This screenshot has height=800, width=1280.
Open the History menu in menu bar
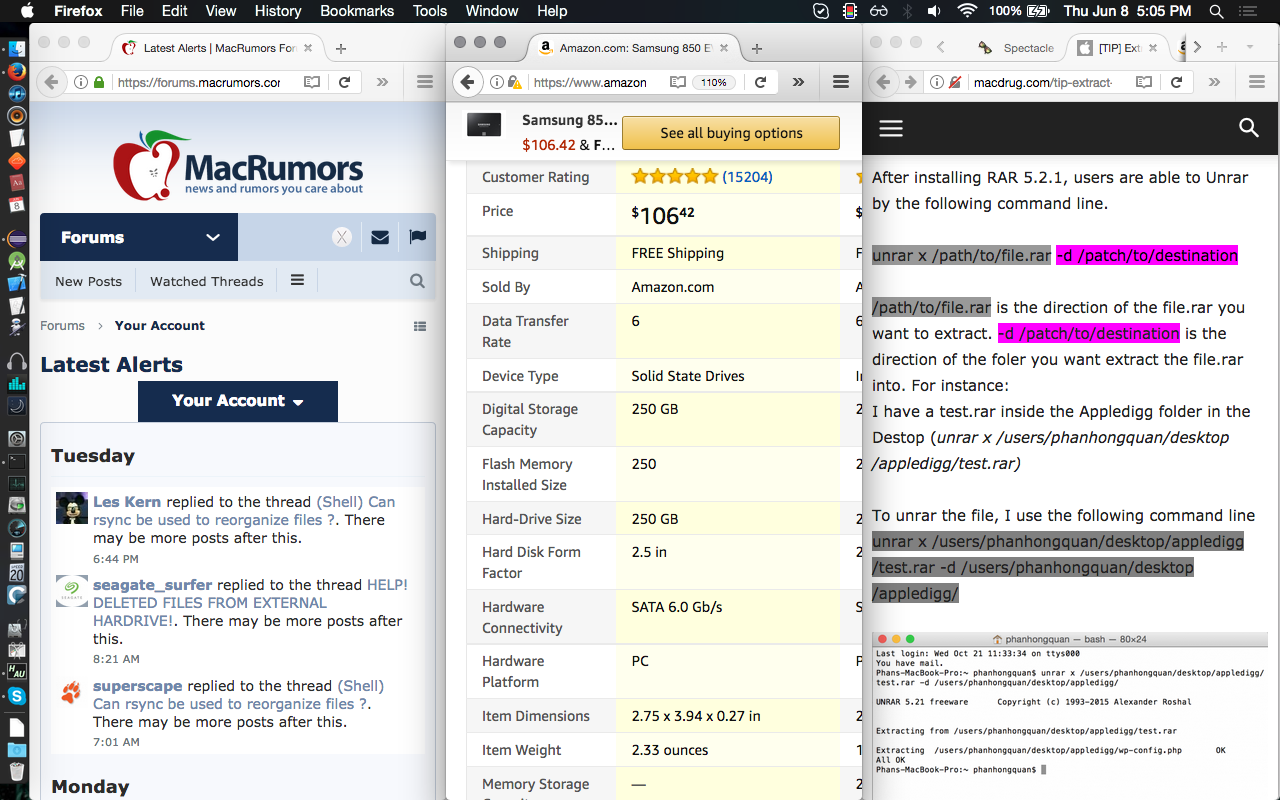tap(278, 11)
